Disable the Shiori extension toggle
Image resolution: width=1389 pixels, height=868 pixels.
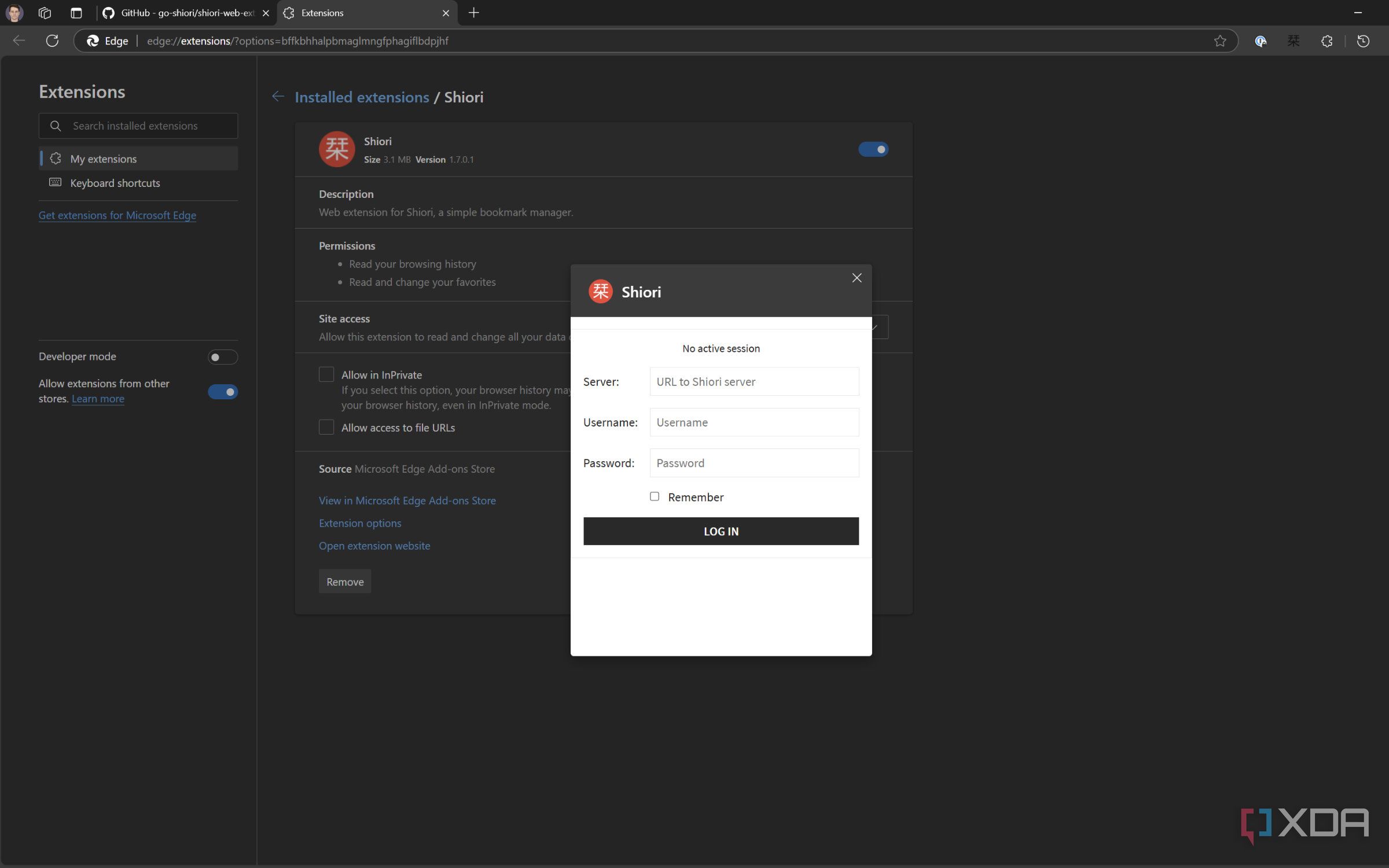(x=874, y=149)
